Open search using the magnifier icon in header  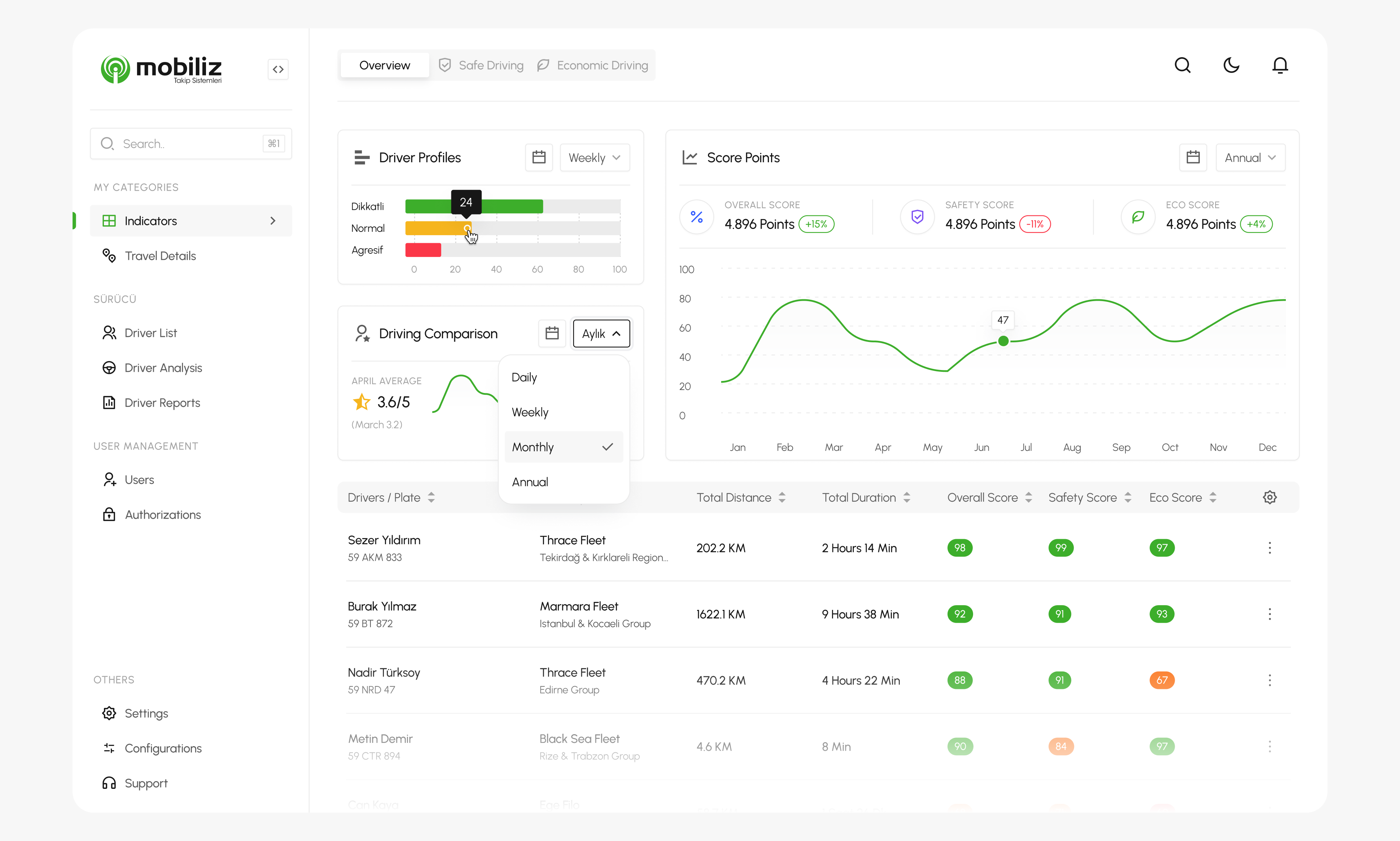1183,65
